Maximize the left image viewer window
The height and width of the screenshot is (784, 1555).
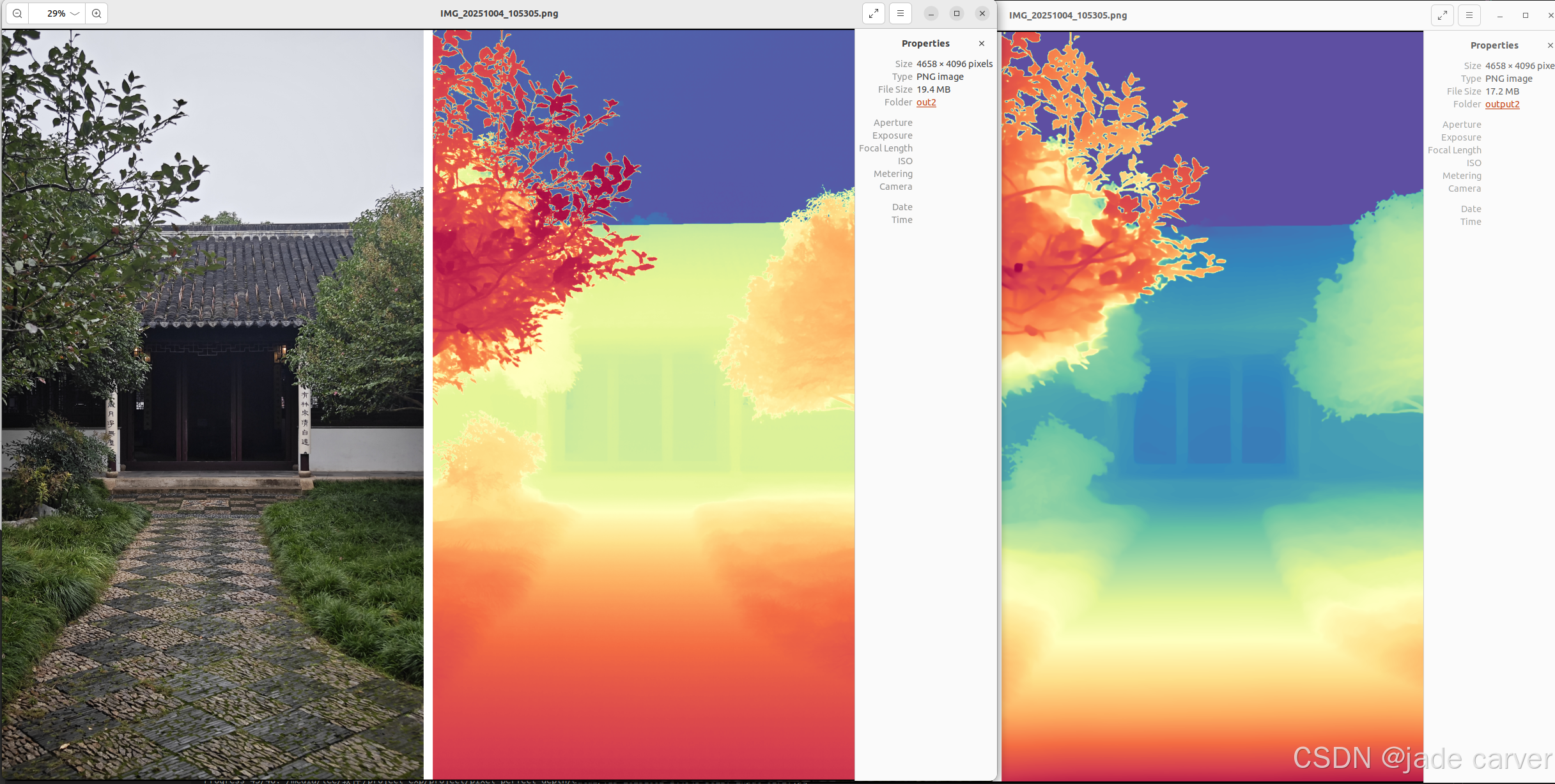pyautogui.click(x=957, y=13)
